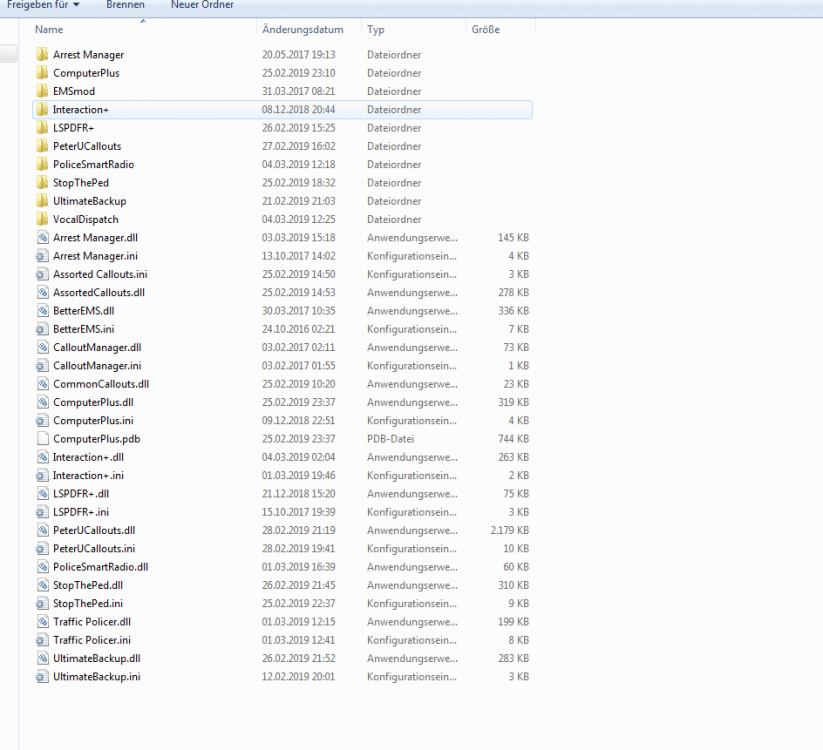Click the ComputerPlus folder icon

pos(43,73)
